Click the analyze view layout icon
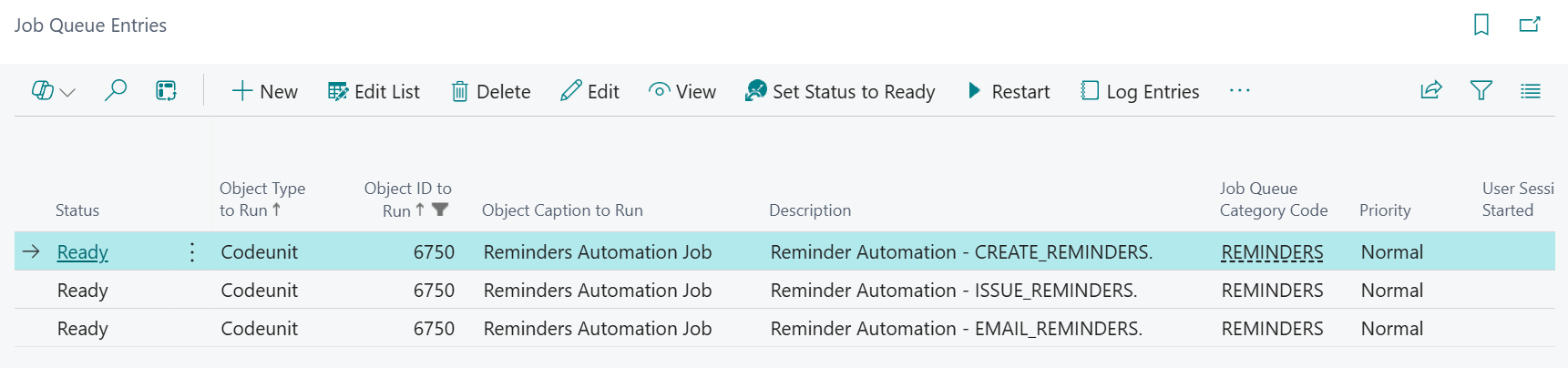Viewport: 1568px width, 368px height. click(166, 90)
